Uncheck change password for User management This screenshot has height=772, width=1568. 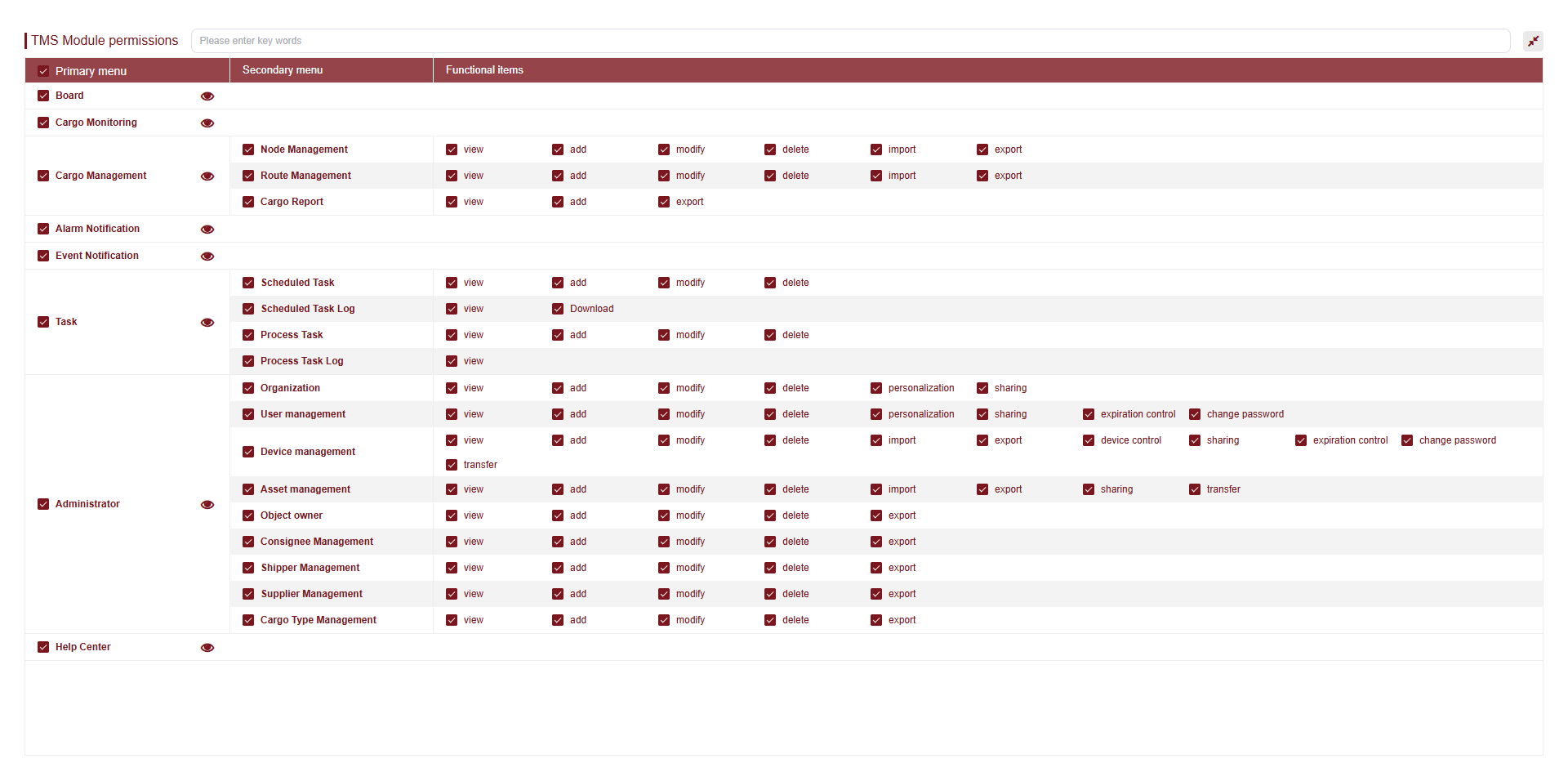[1195, 414]
